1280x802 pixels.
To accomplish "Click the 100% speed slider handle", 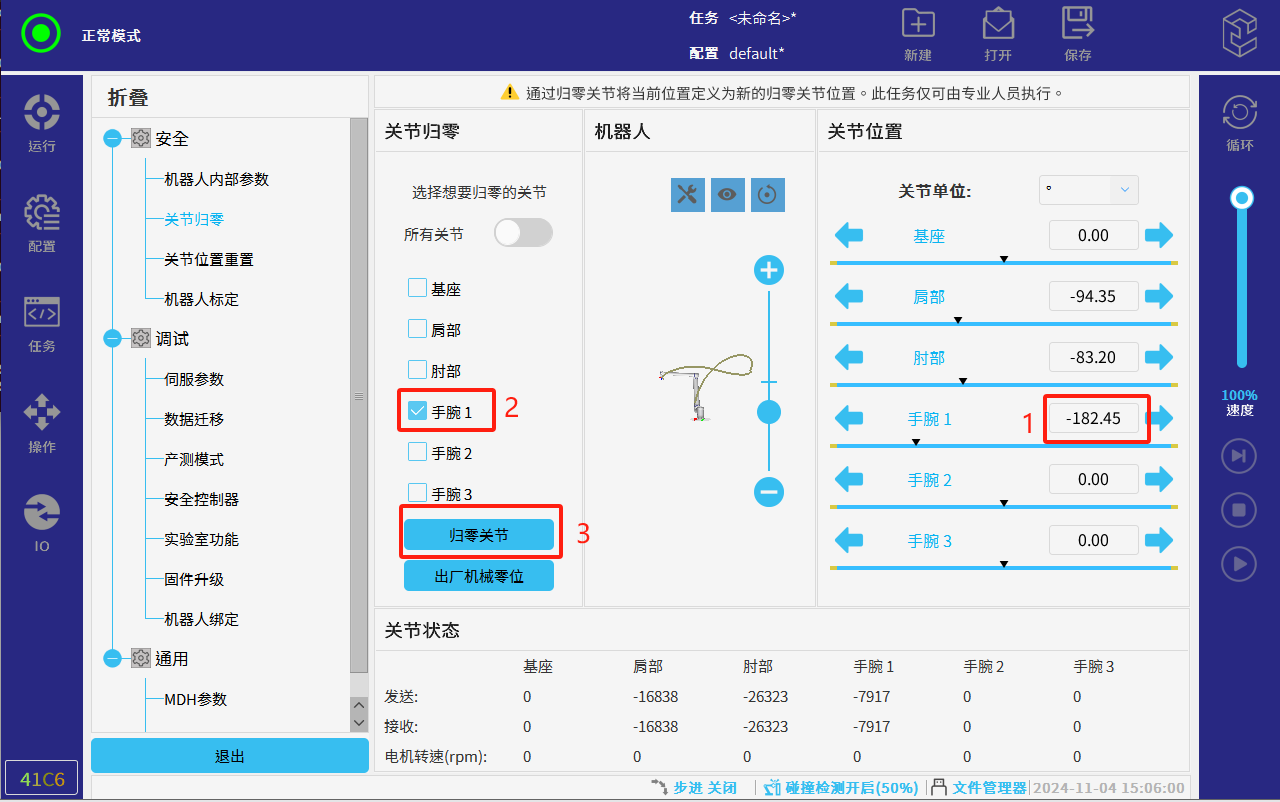I will click(x=1242, y=197).
